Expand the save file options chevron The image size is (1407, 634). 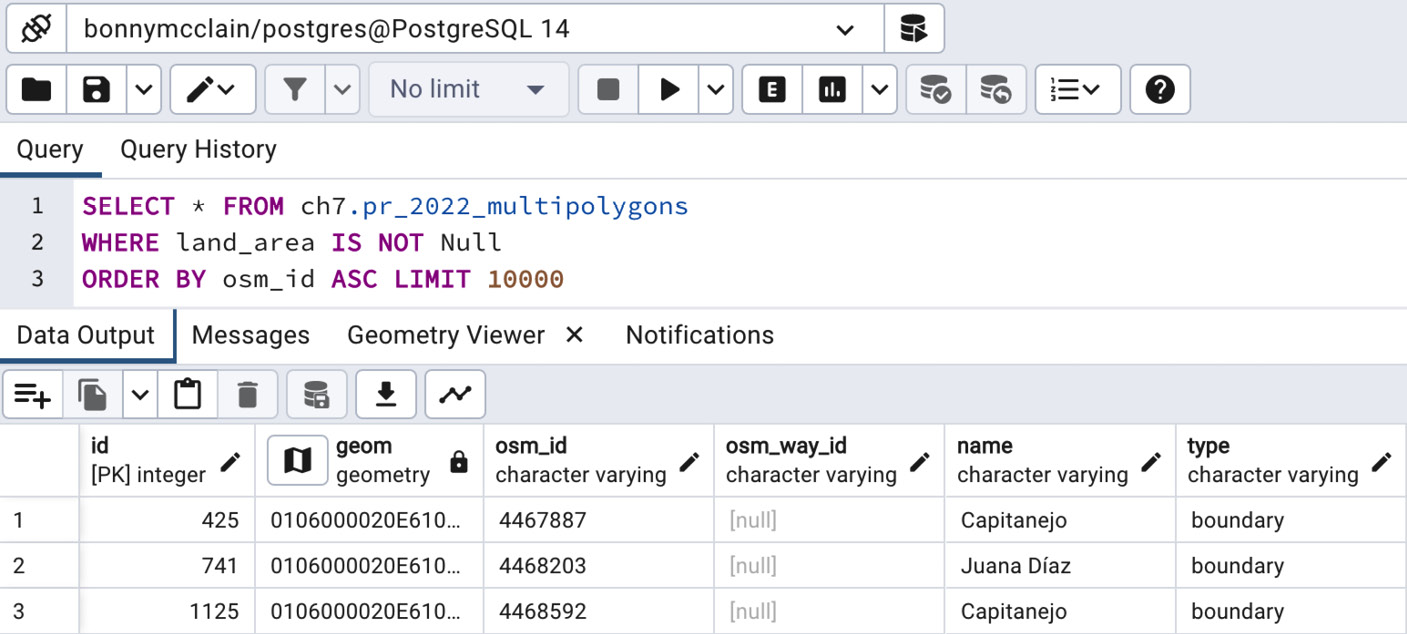pyautogui.click(x=143, y=89)
